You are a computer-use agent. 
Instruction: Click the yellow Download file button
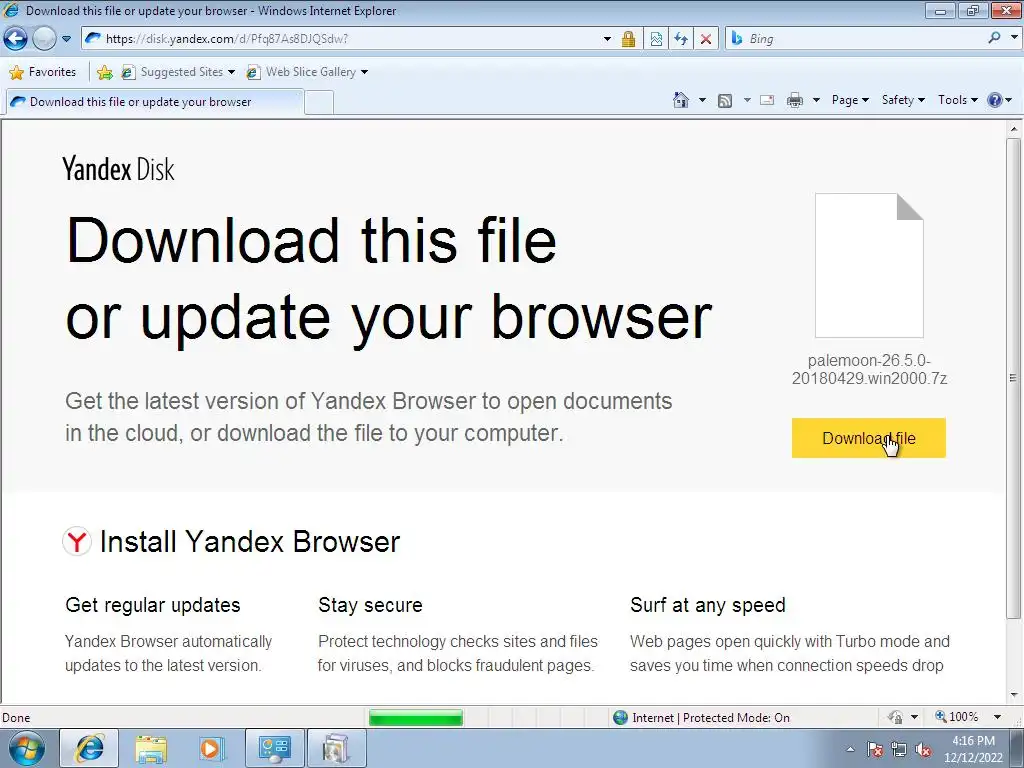click(x=869, y=438)
